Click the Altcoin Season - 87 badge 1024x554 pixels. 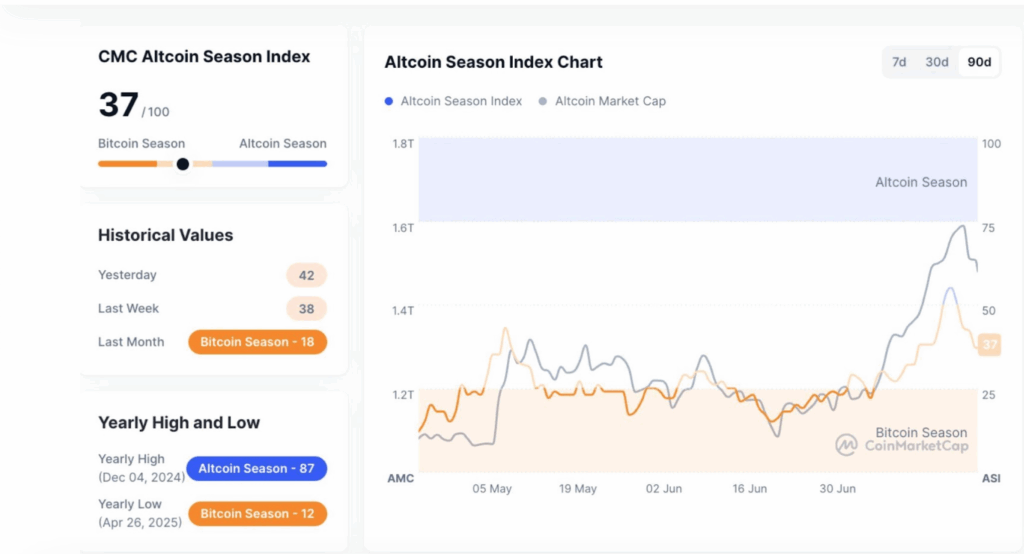257,469
